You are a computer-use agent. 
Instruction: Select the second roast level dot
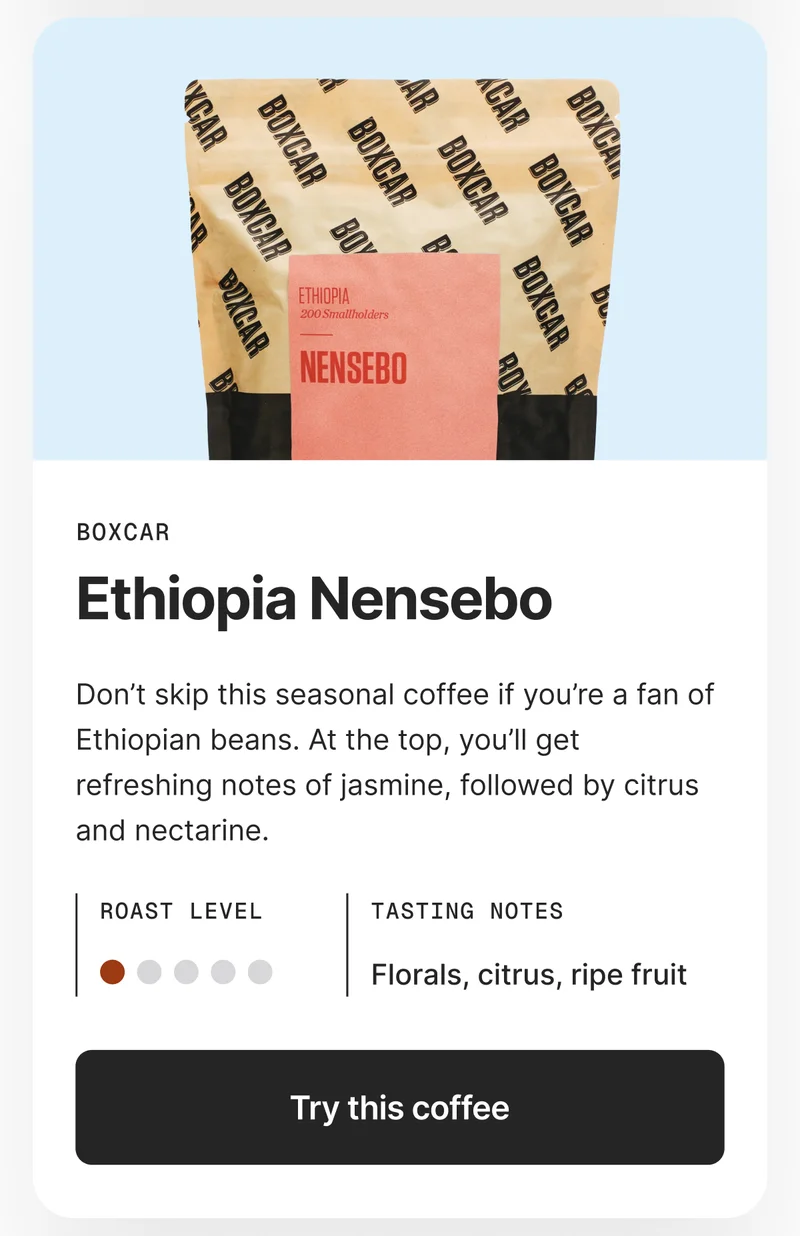[151, 970]
